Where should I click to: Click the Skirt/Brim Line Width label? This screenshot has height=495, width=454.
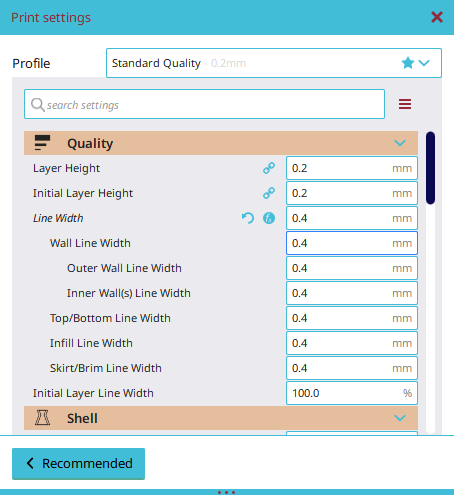coord(106,368)
